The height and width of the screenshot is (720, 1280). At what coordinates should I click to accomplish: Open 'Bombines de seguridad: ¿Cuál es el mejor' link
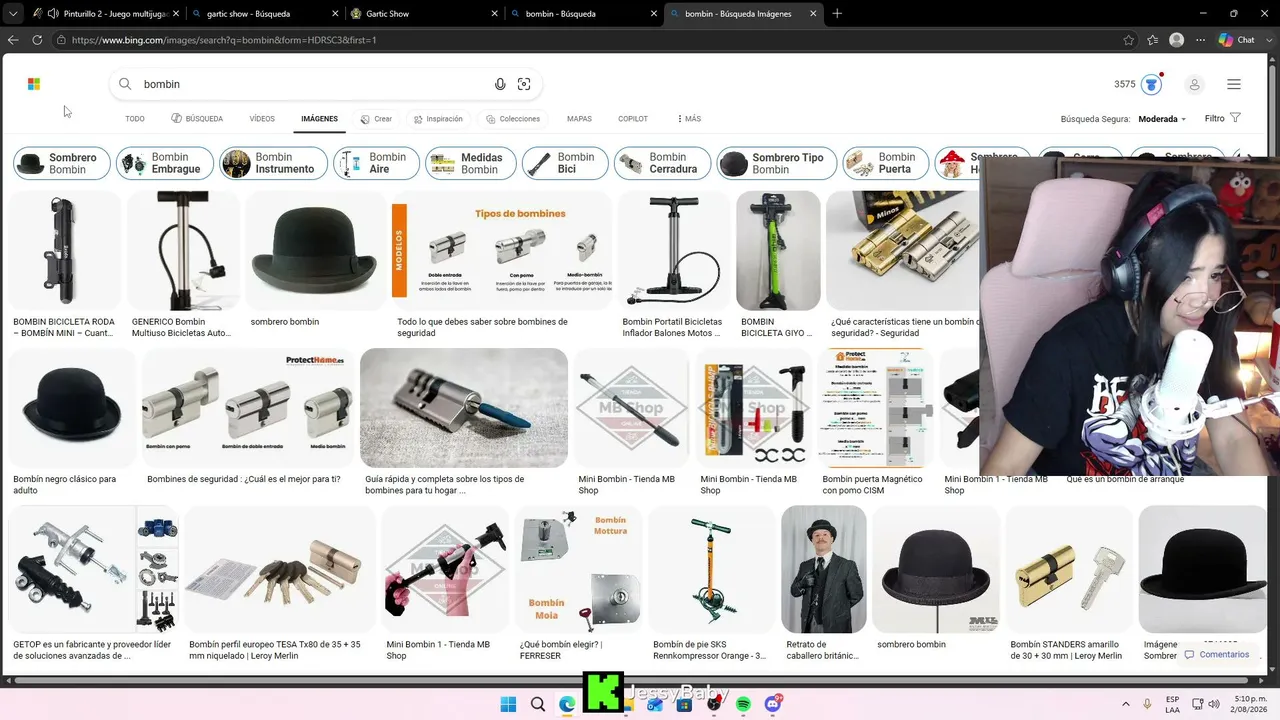click(x=244, y=479)
